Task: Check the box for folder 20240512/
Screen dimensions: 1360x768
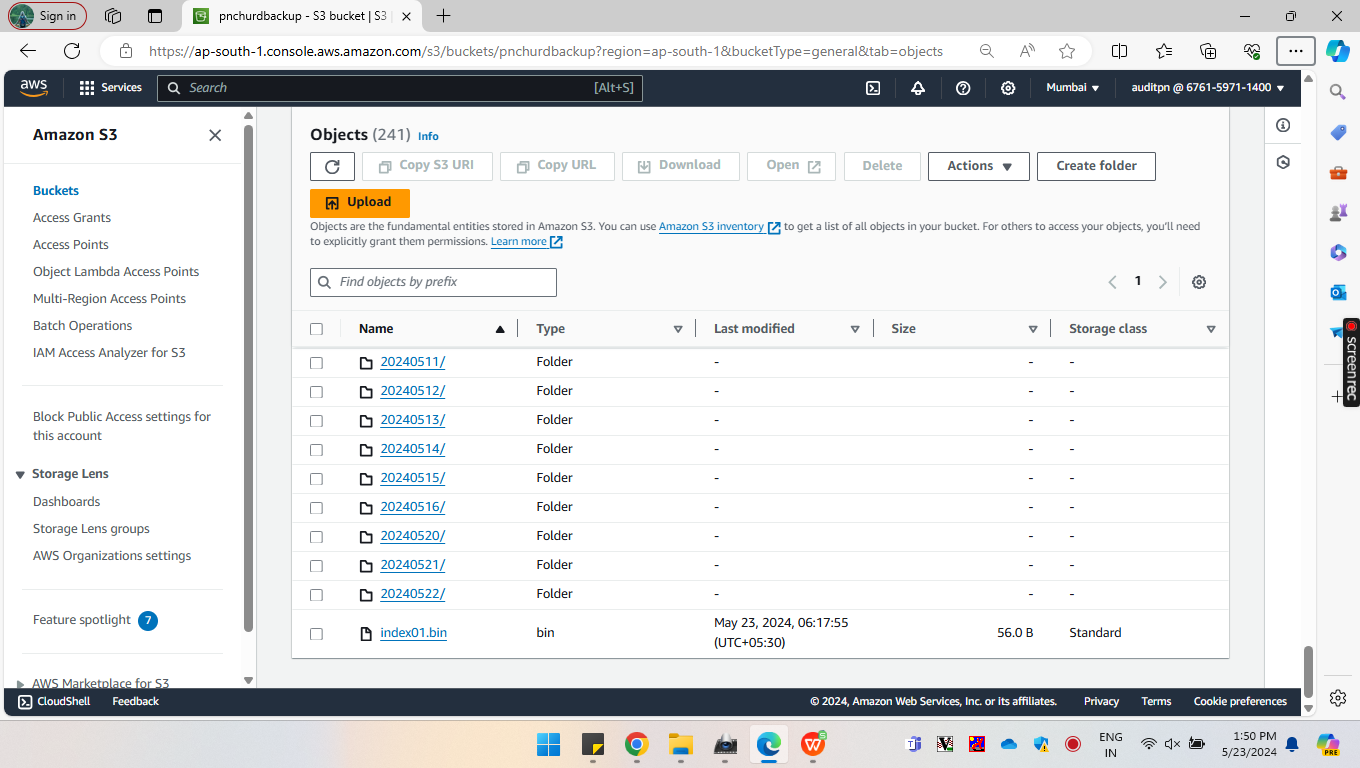Action: coord(317,391)
